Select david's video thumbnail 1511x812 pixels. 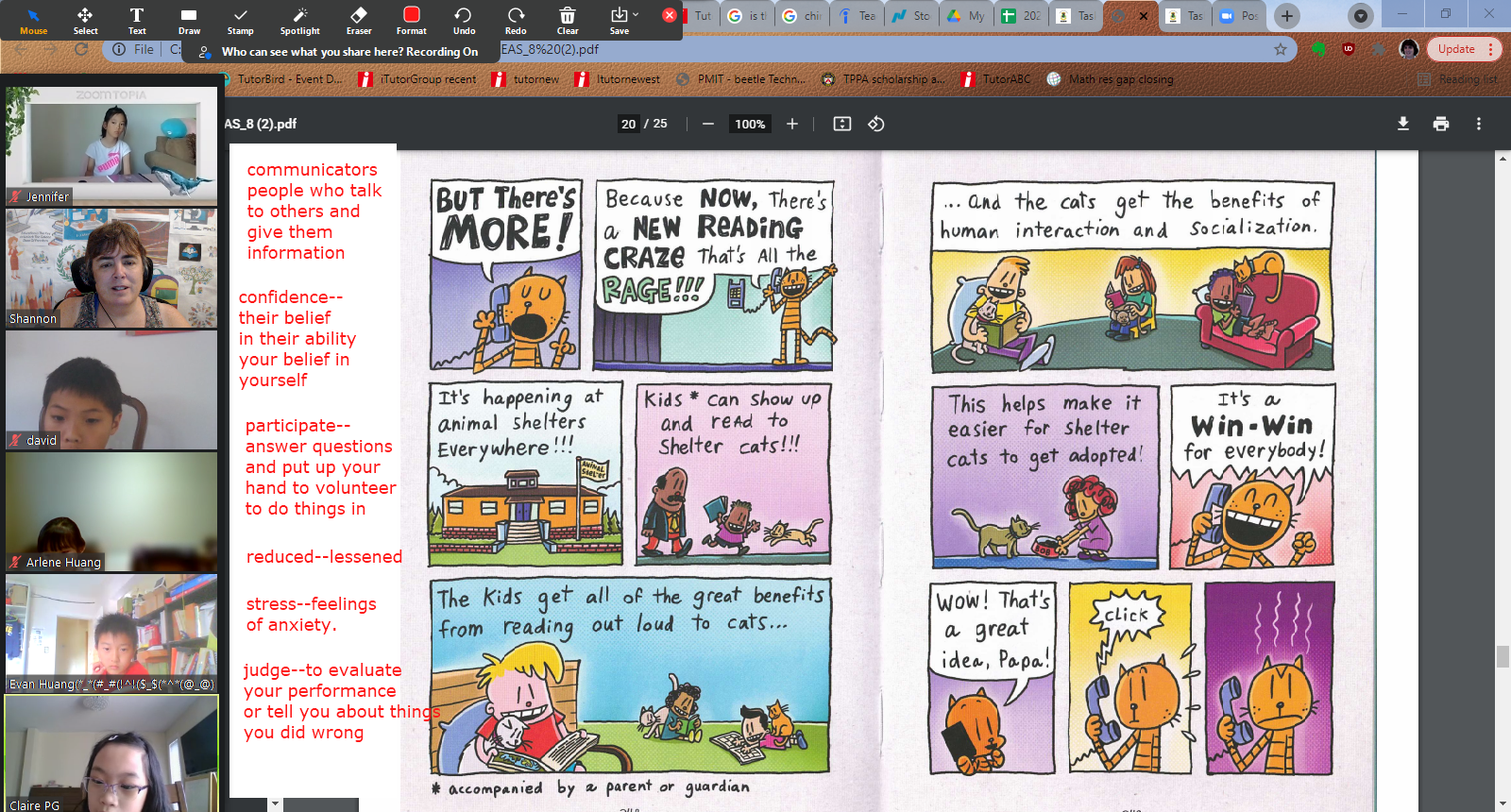111,390
